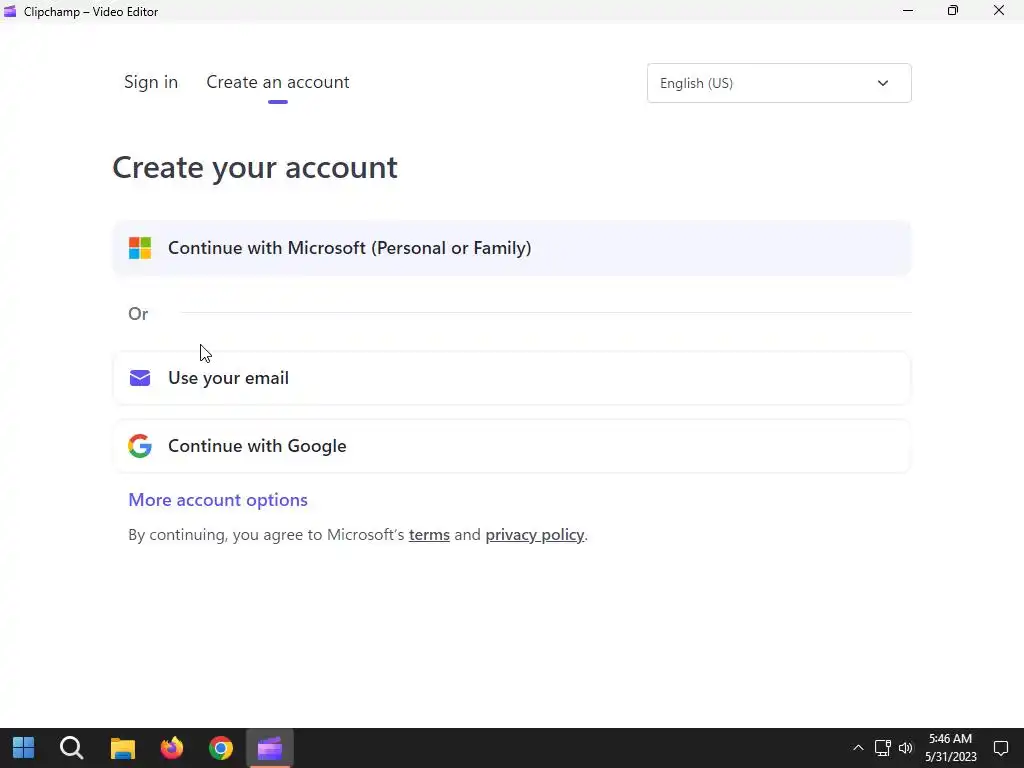This screenshot has width=1024, height=768.
Task: Click the Clipchamp taskbar icon
Action: pos(270,748)
